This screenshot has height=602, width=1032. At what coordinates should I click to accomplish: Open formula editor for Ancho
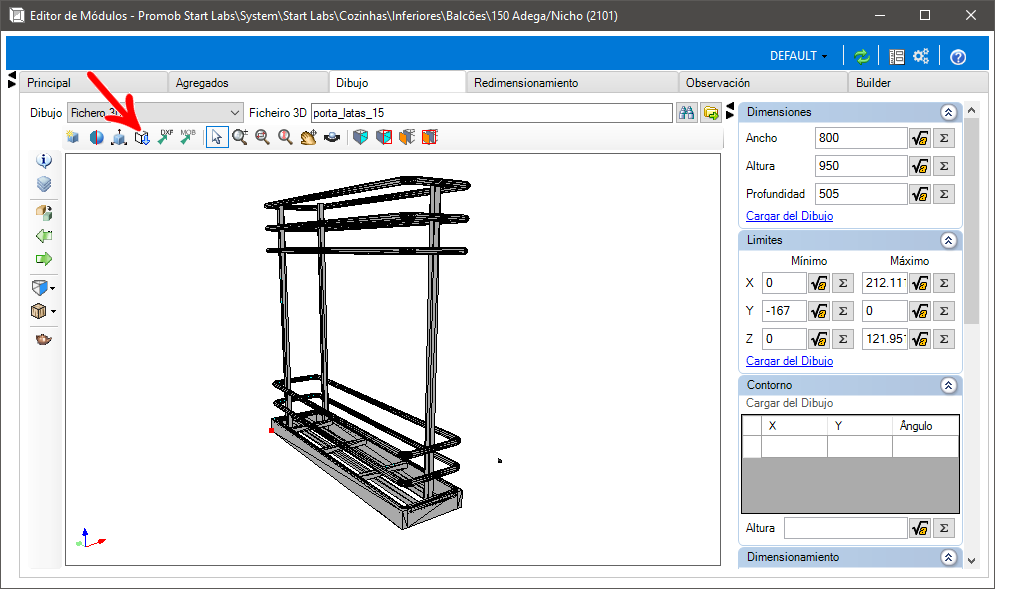(x=919, y=138)
